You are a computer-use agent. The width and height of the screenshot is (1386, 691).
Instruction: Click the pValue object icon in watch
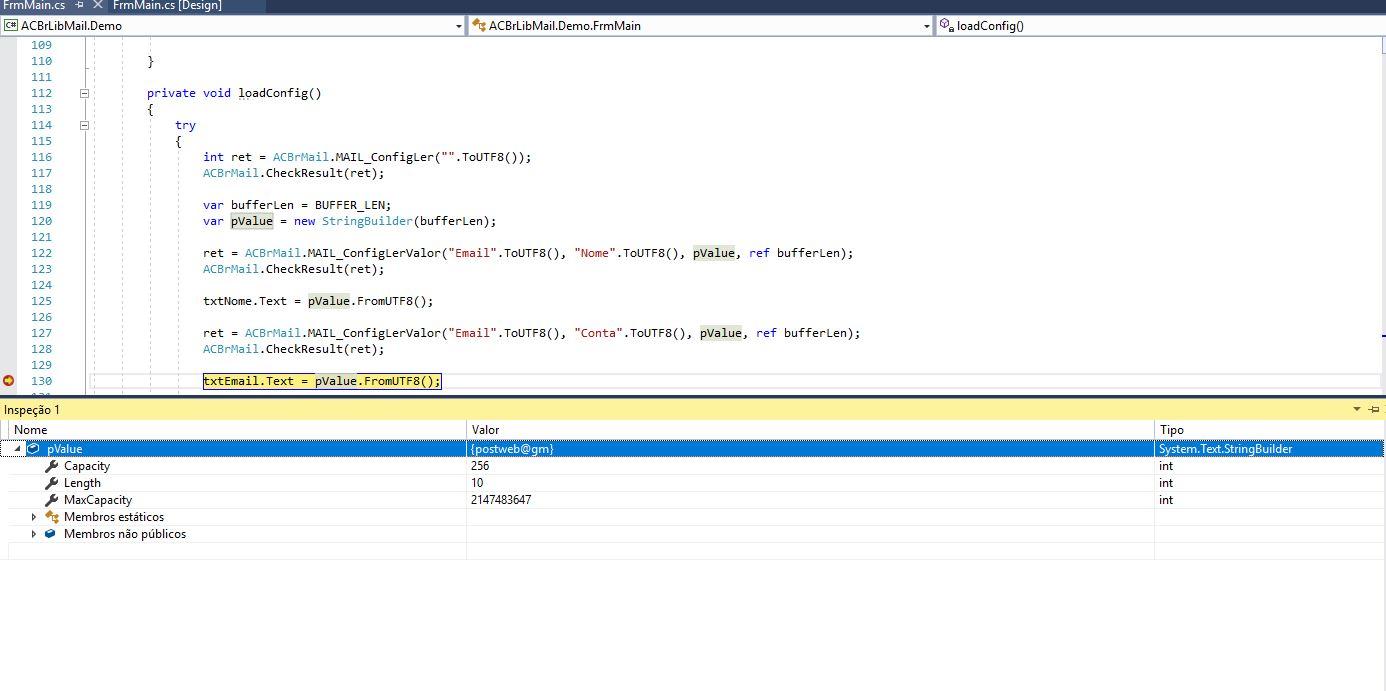(x=34, y=449)
